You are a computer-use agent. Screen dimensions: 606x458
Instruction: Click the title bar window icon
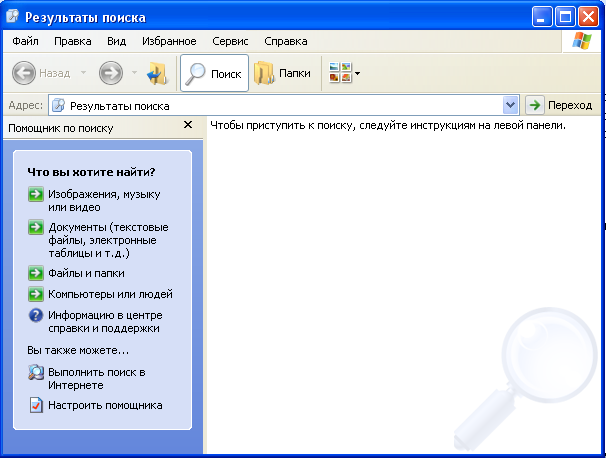coord(13,16)
